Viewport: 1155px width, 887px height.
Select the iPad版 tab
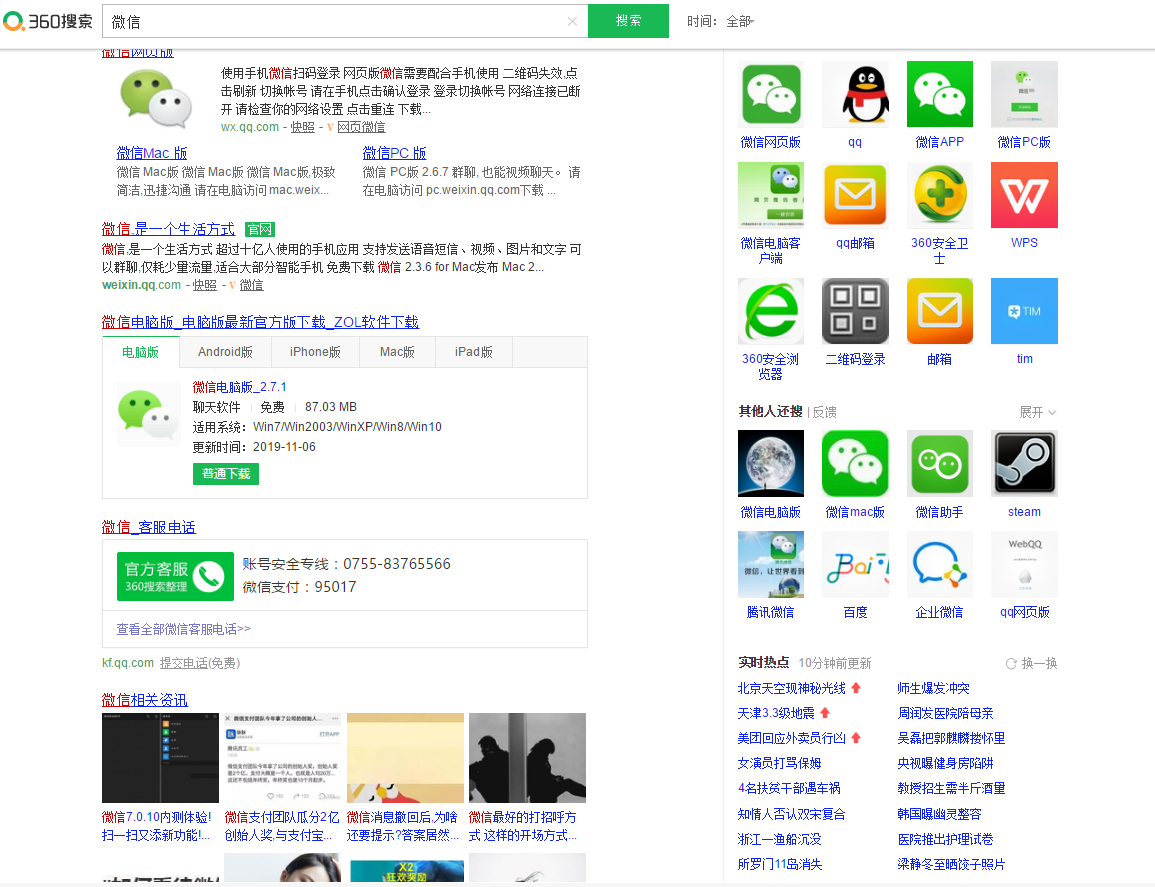click(474, 352)
